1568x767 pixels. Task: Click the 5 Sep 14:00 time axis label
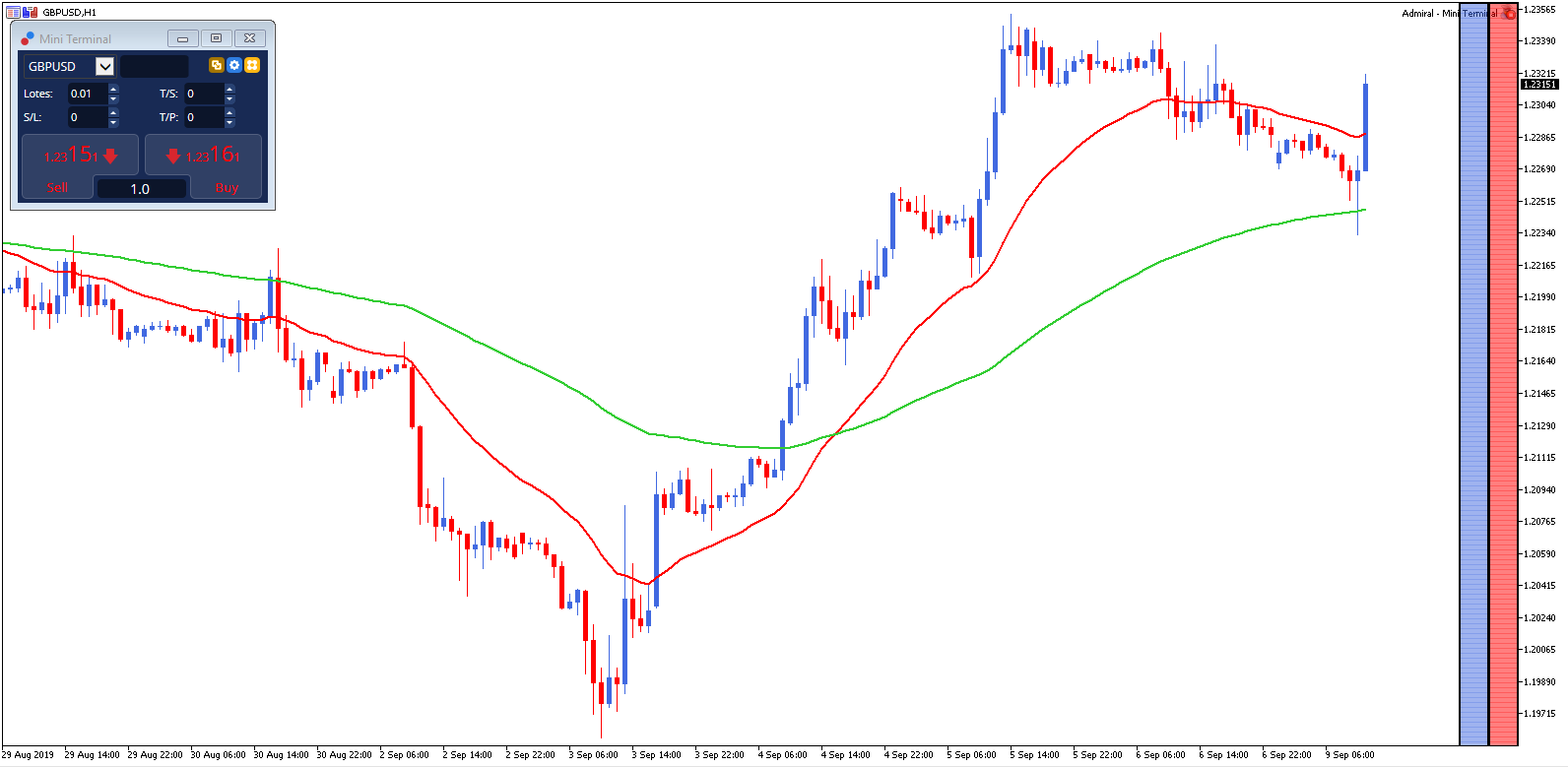[x=1035, y=755]
